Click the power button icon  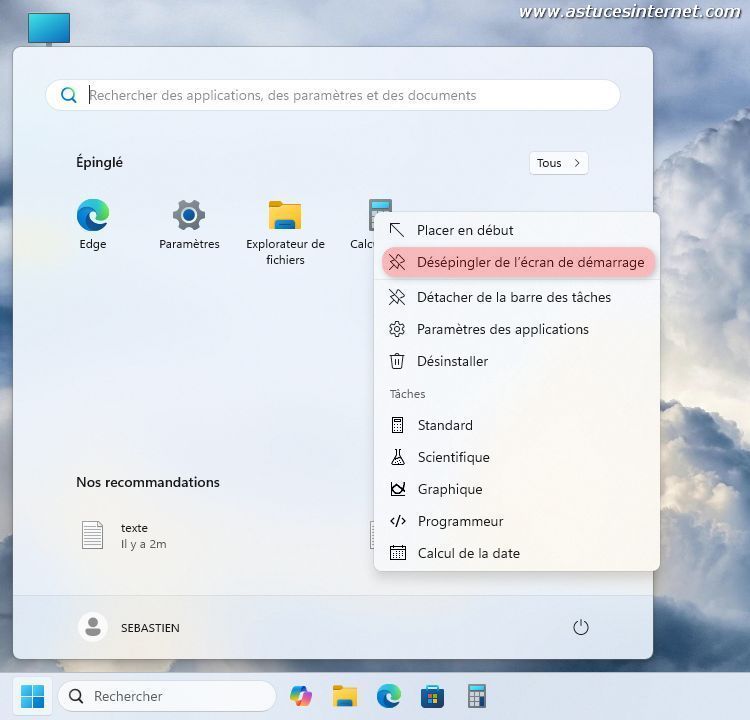tap(580, 627)
